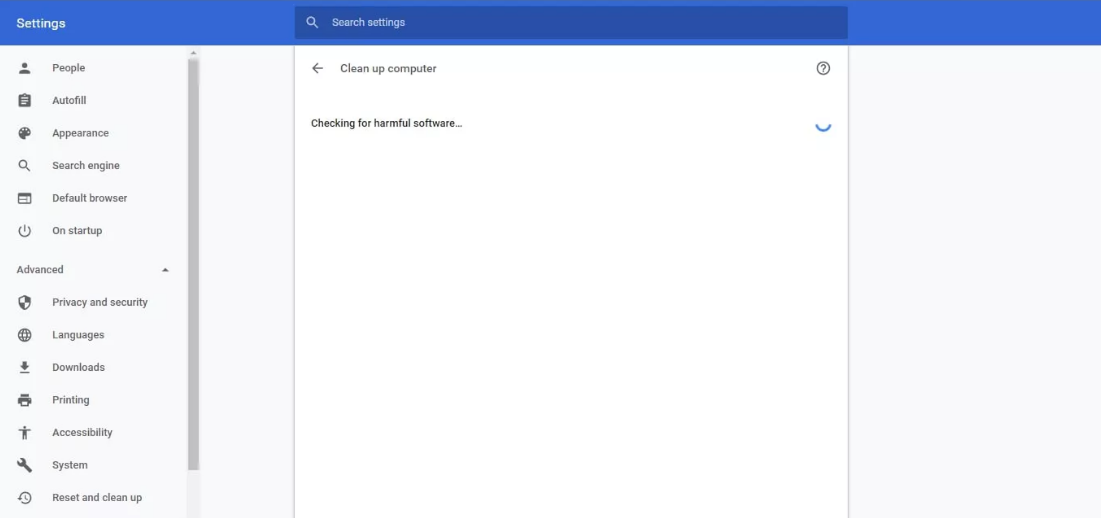Open Default browser settings
The height and width of the screenshot is (518, 1101).
pos(89,198)
